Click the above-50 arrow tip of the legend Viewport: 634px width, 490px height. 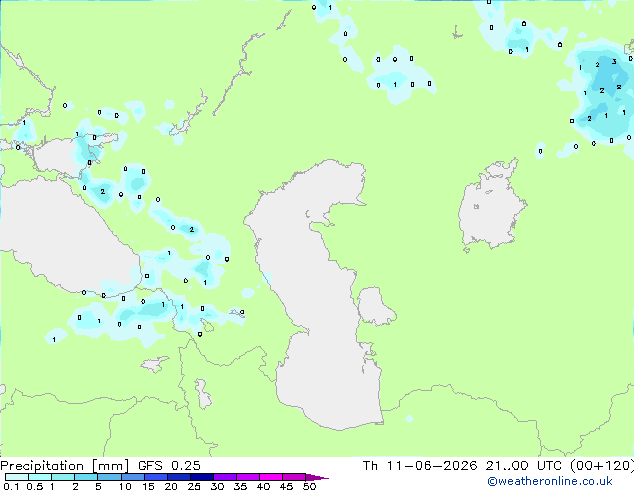point(317,477)
